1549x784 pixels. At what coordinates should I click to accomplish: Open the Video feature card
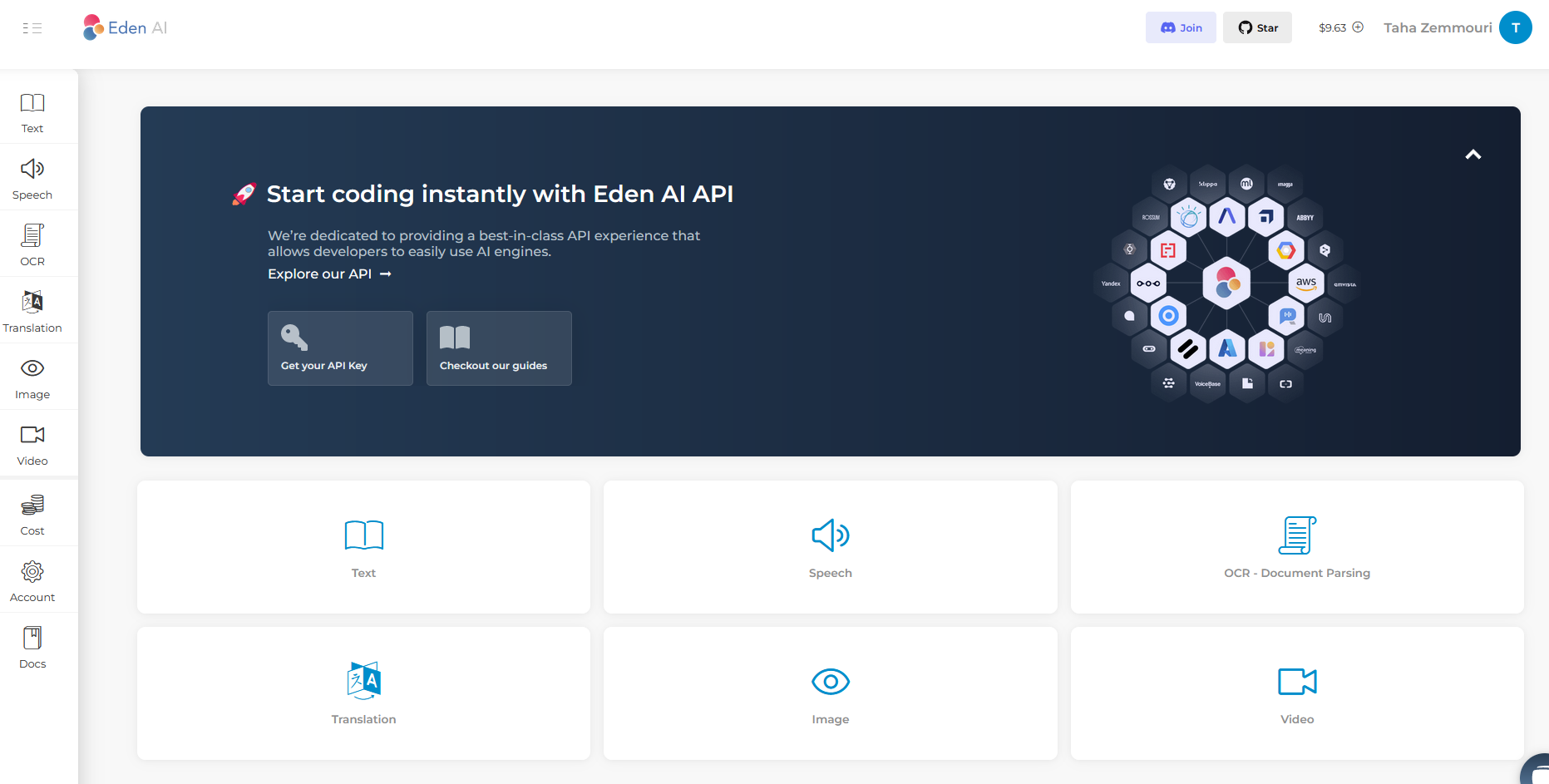point(1297,693)
